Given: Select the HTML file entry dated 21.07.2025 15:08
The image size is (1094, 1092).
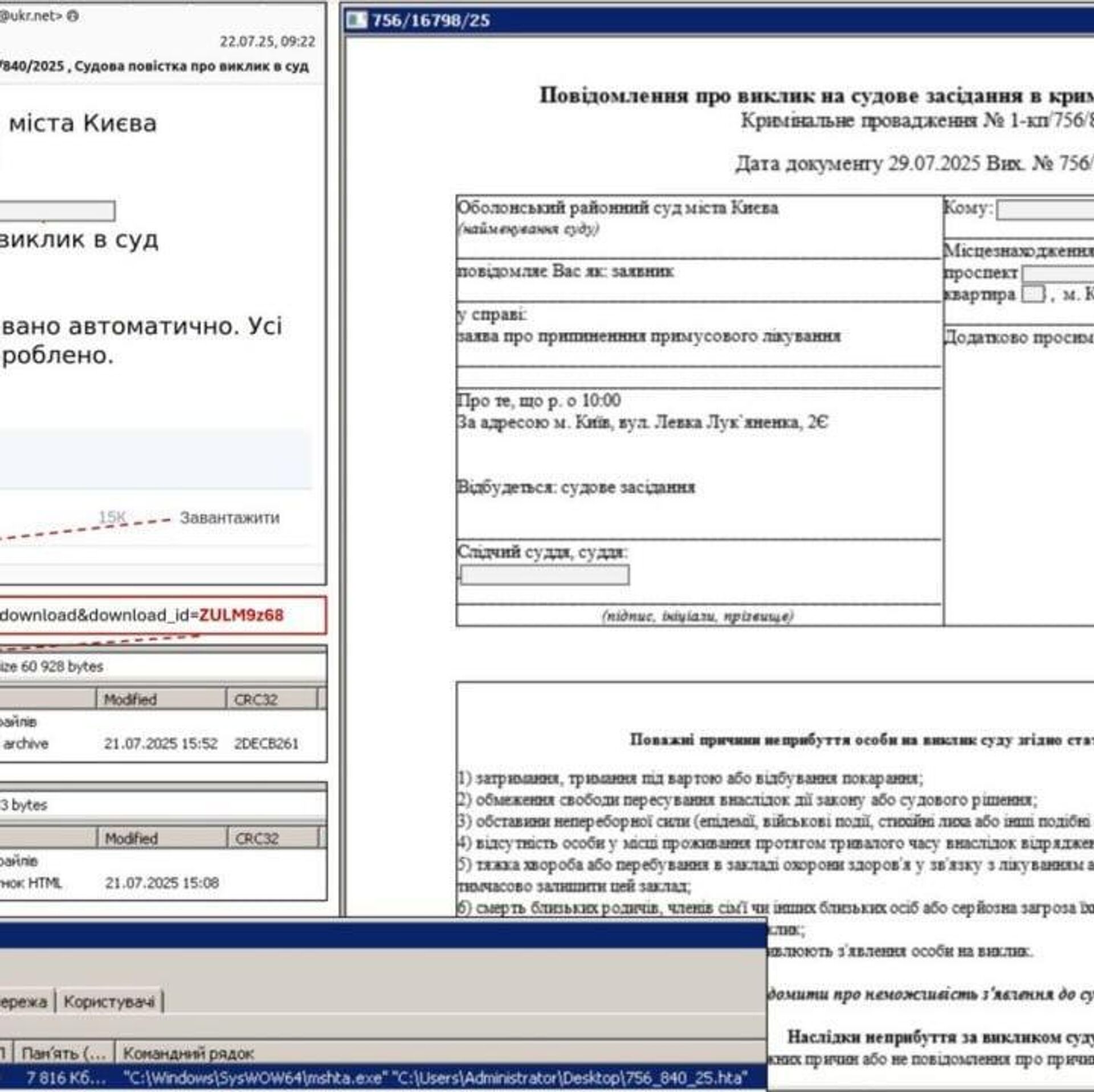Looking at the screenshot, I should 162,882.
